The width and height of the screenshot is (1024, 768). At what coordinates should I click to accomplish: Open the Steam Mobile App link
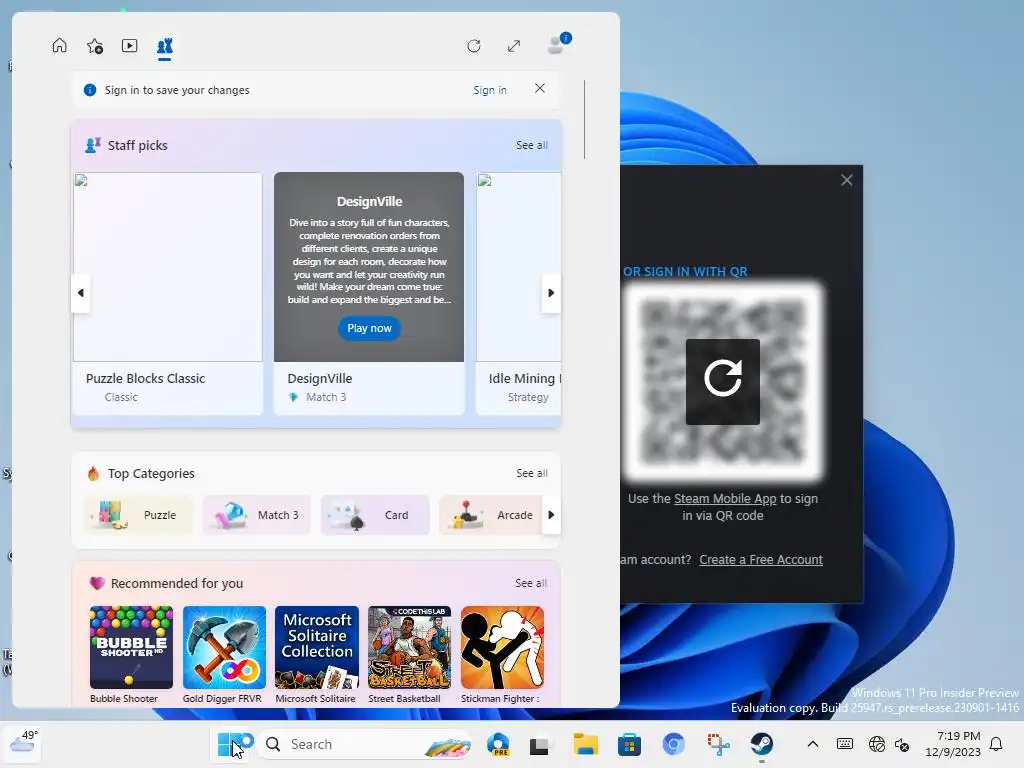coord(725,498)
